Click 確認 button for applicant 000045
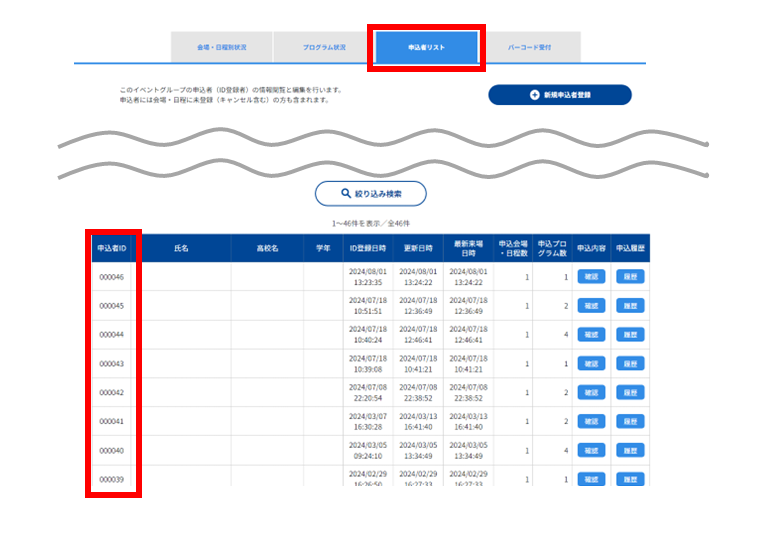The height and width of the screenshot is (535, 762). [591, 306]
